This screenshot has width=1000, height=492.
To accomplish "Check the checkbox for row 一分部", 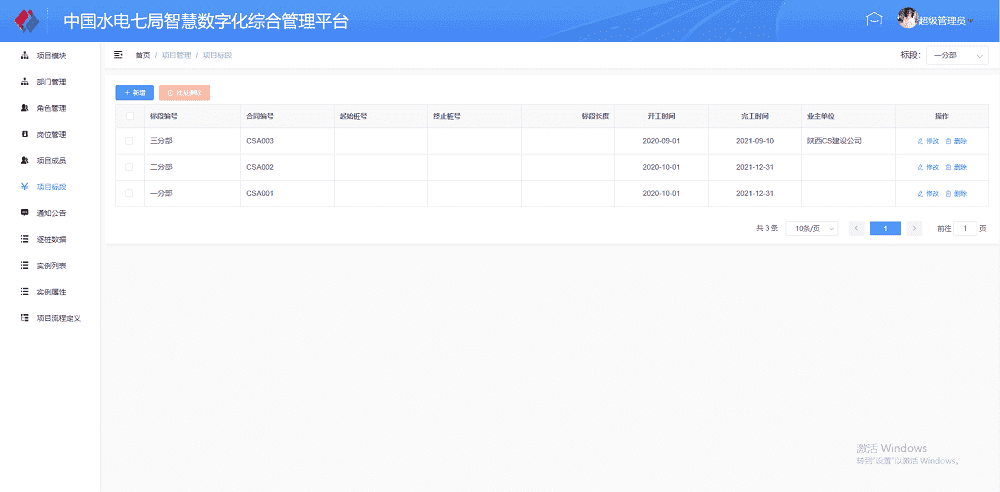I will click(129, 193).
